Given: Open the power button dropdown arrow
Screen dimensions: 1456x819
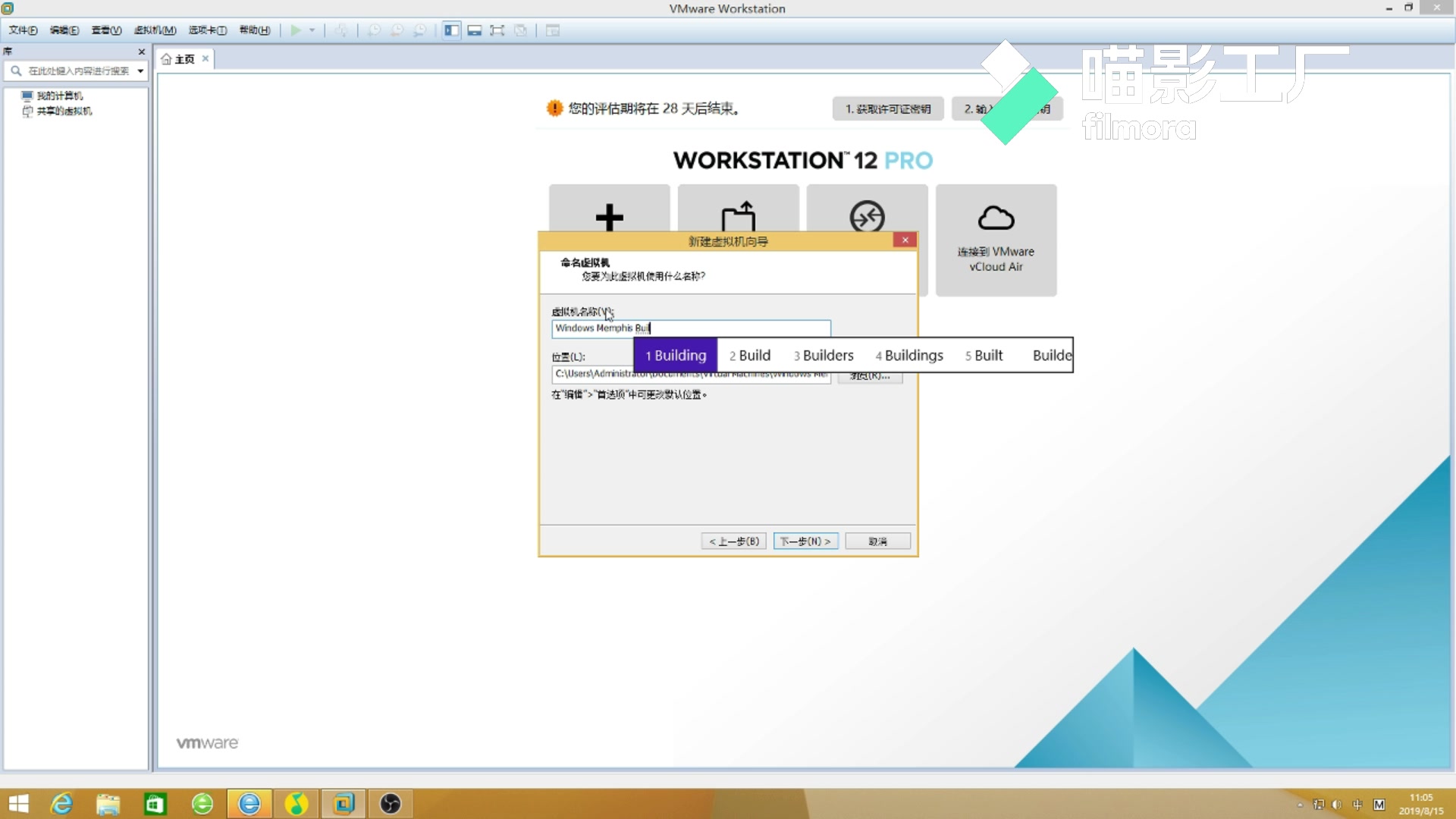Looking at the screenshot, I should pyautogui.click(x=311, y=30).
